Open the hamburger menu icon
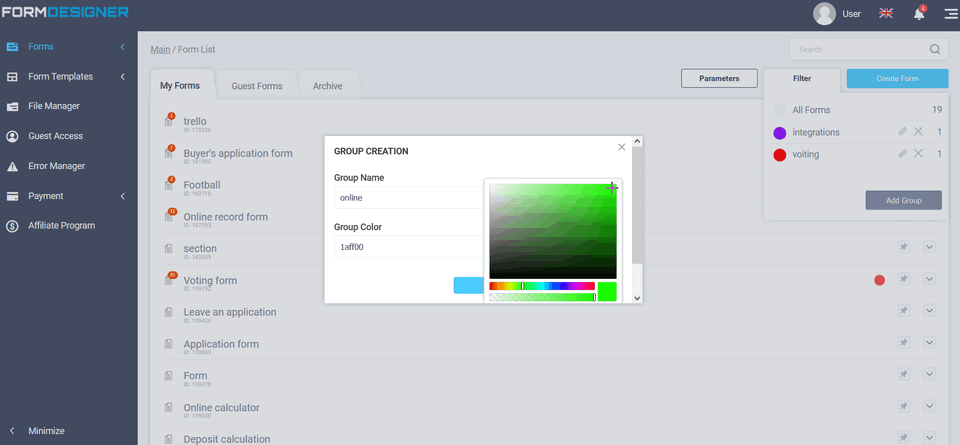Screen dimensions: 960x445 point(951,13)
